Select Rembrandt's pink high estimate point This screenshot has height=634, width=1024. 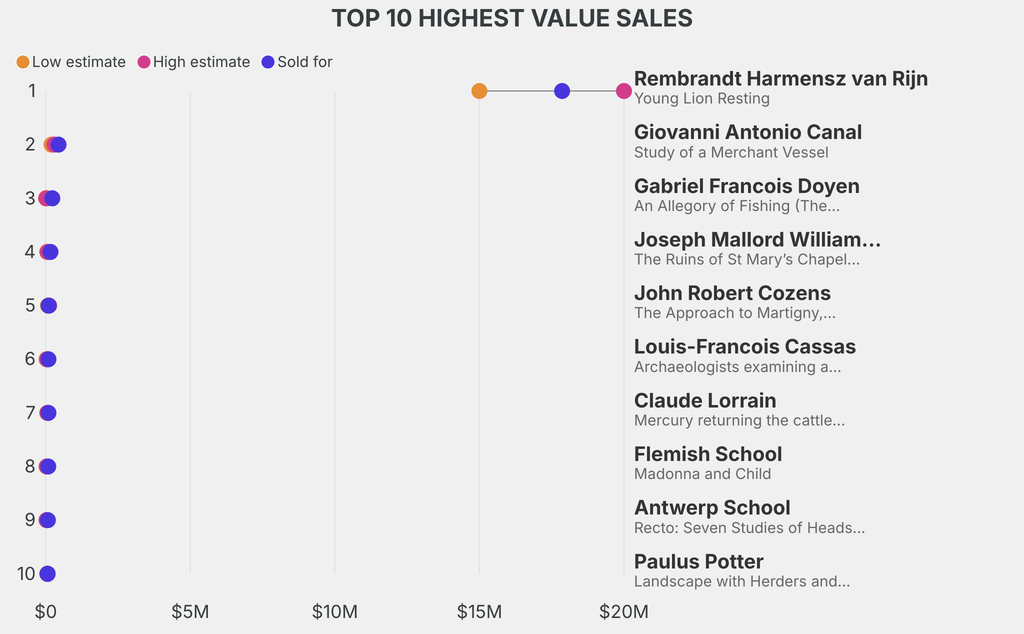click(624, 91)
